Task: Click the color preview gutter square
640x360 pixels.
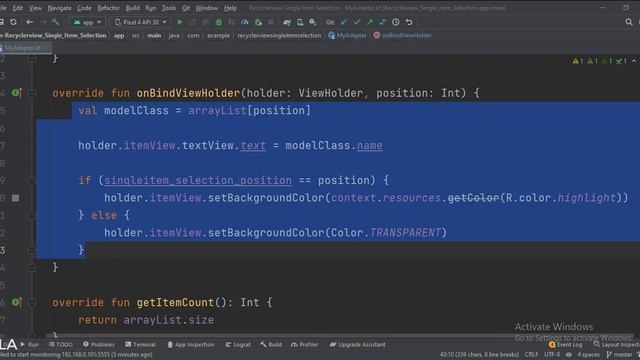Action: [16, 198]
